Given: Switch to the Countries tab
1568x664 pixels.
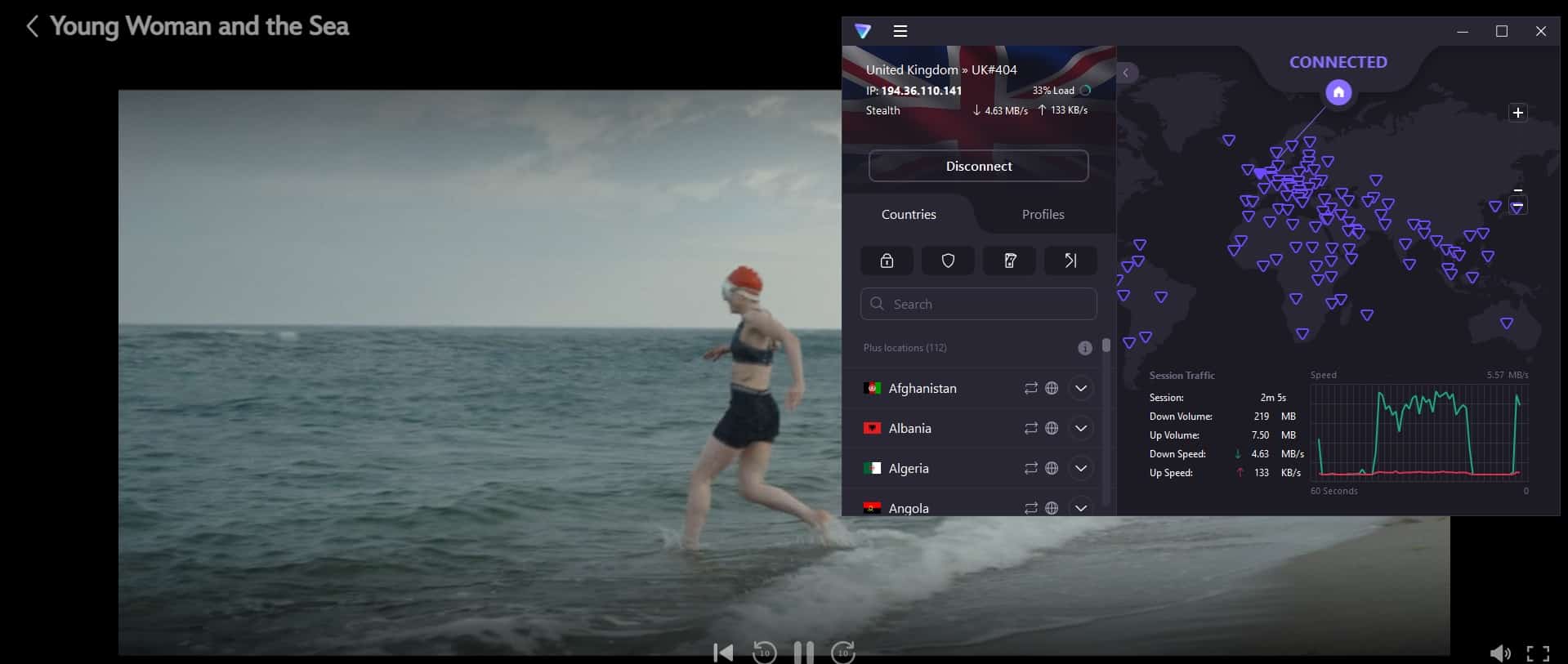Looking at the screenshot, I should click(909, 214).
